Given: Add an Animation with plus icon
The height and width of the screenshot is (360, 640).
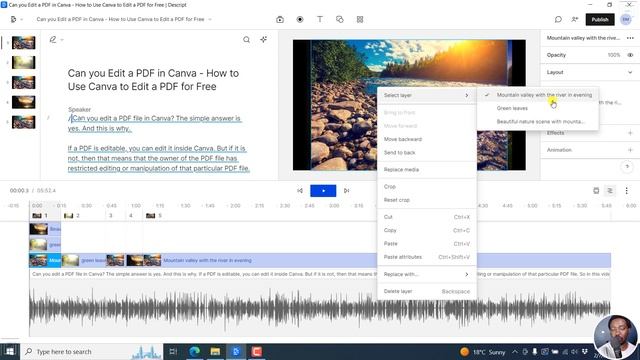Looking at the screenshot, I should [630, 150].
